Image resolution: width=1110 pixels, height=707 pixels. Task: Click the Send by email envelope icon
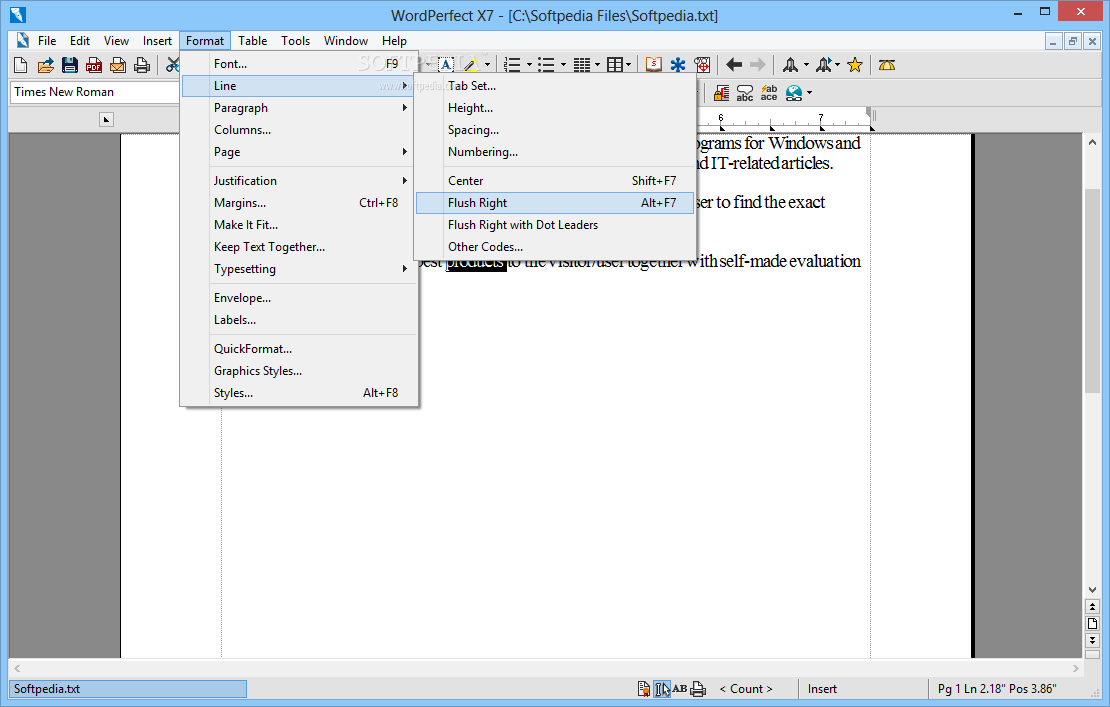click(118, 65)
